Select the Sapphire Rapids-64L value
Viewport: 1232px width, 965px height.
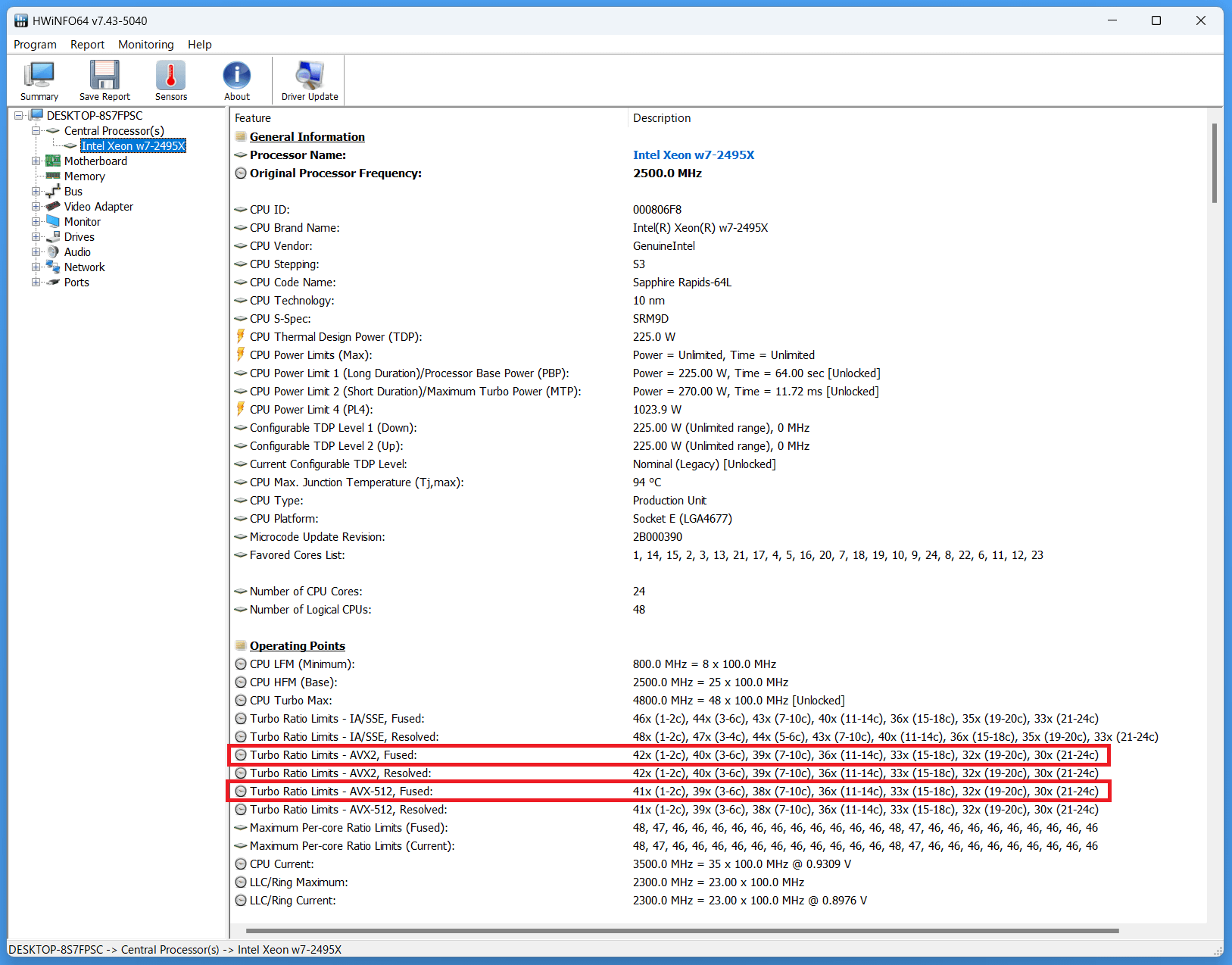click(682, 282)
